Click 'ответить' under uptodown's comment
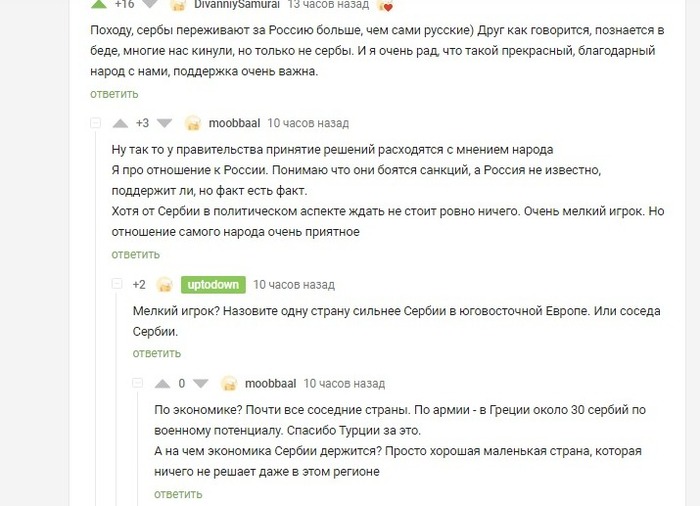This screenshot has width=700, height=506. coord(156,353)
